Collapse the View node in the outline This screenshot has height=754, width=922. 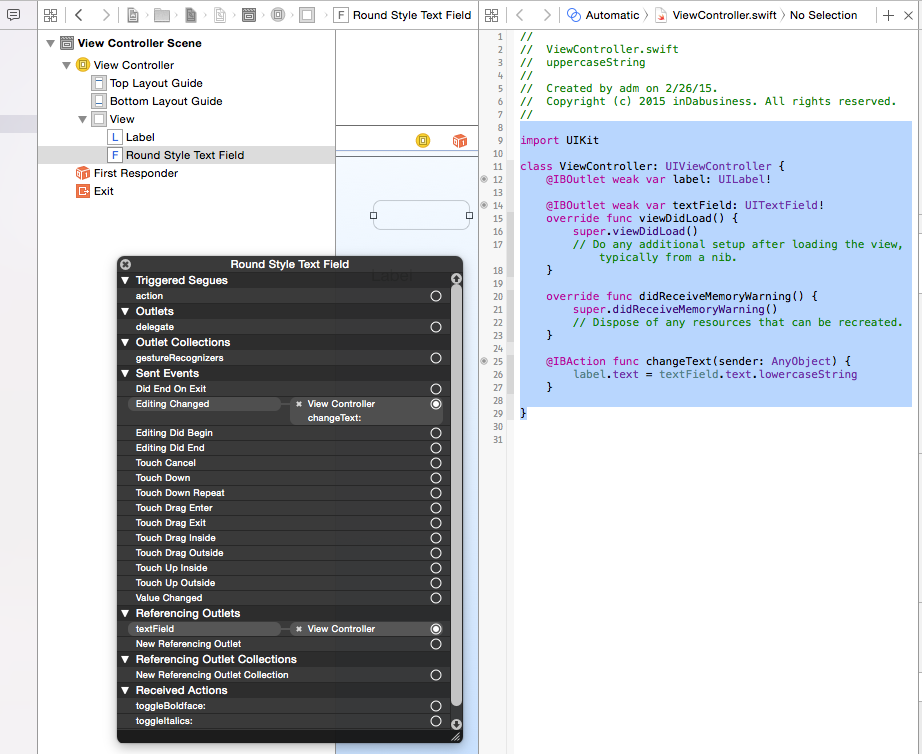pyautogui.click(x=83, y=119)
